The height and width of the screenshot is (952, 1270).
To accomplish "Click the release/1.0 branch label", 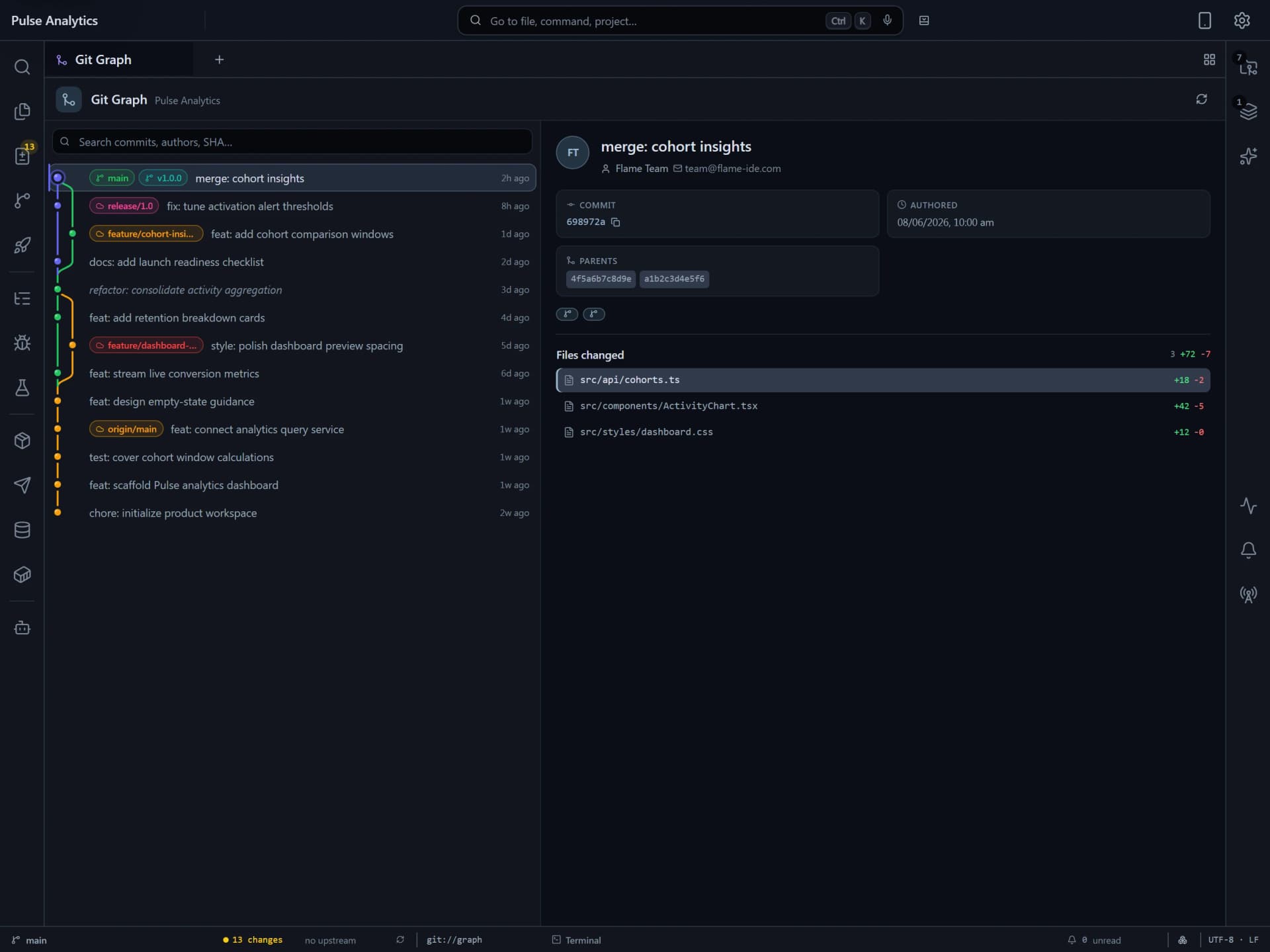I will click(x=124, y=206).
